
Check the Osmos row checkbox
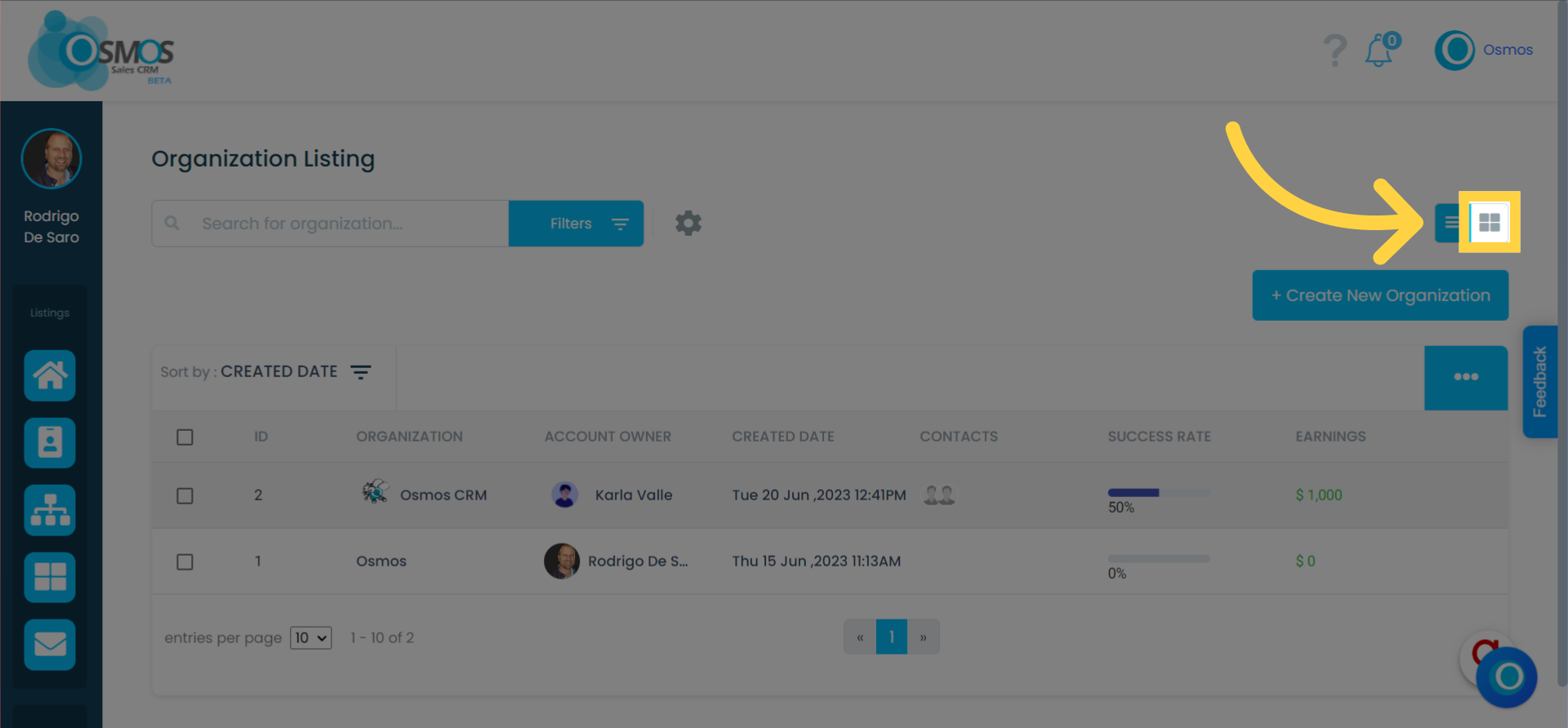coord(185,562)
